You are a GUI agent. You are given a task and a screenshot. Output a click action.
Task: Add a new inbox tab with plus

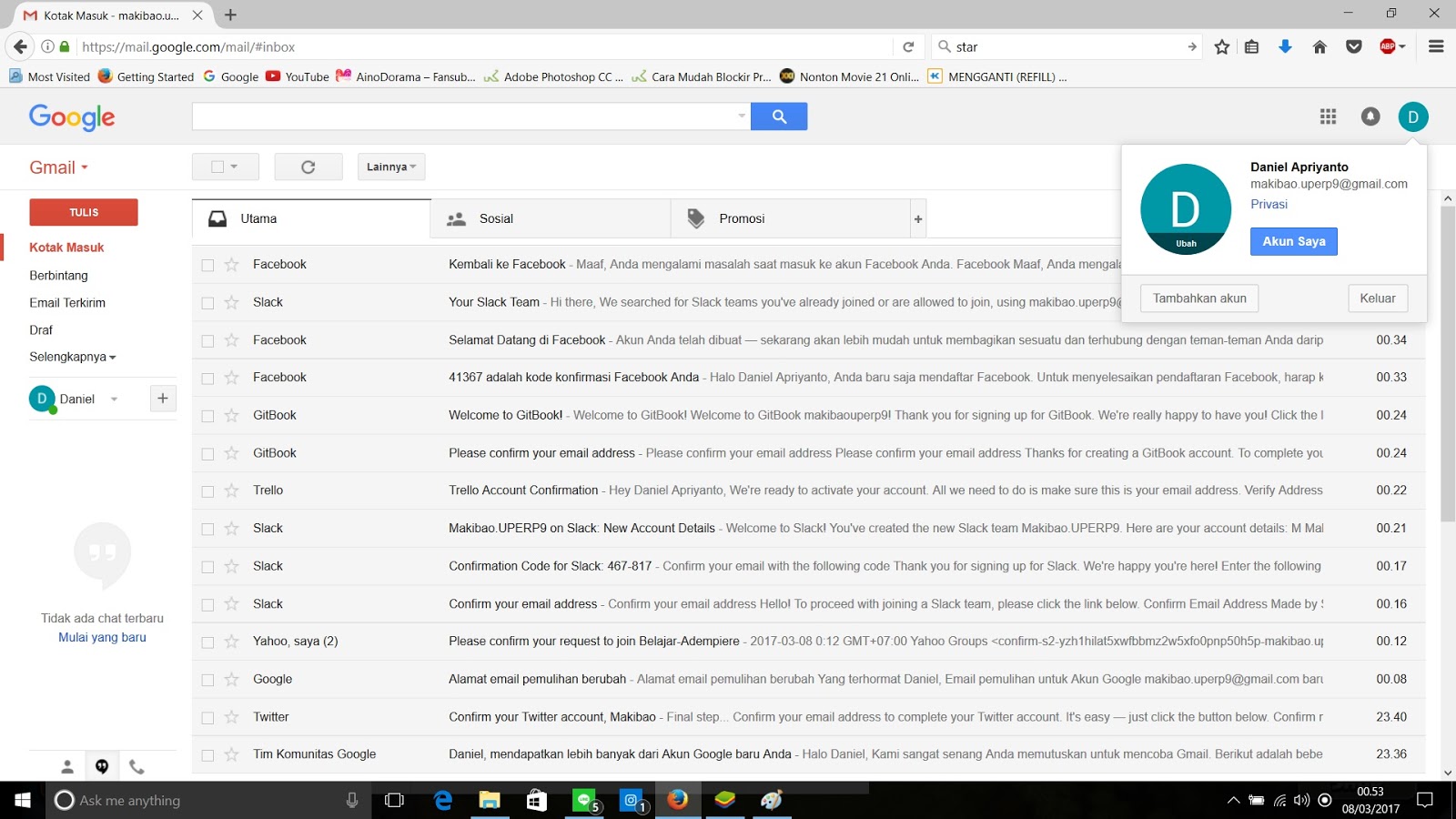(x=918, y=219)
